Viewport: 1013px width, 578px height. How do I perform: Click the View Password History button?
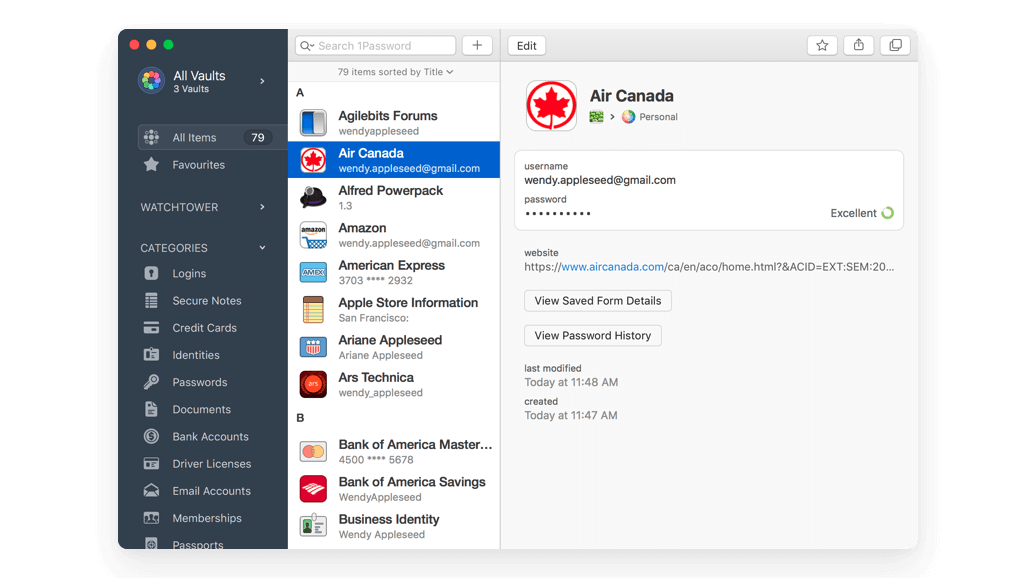point(592,335)
